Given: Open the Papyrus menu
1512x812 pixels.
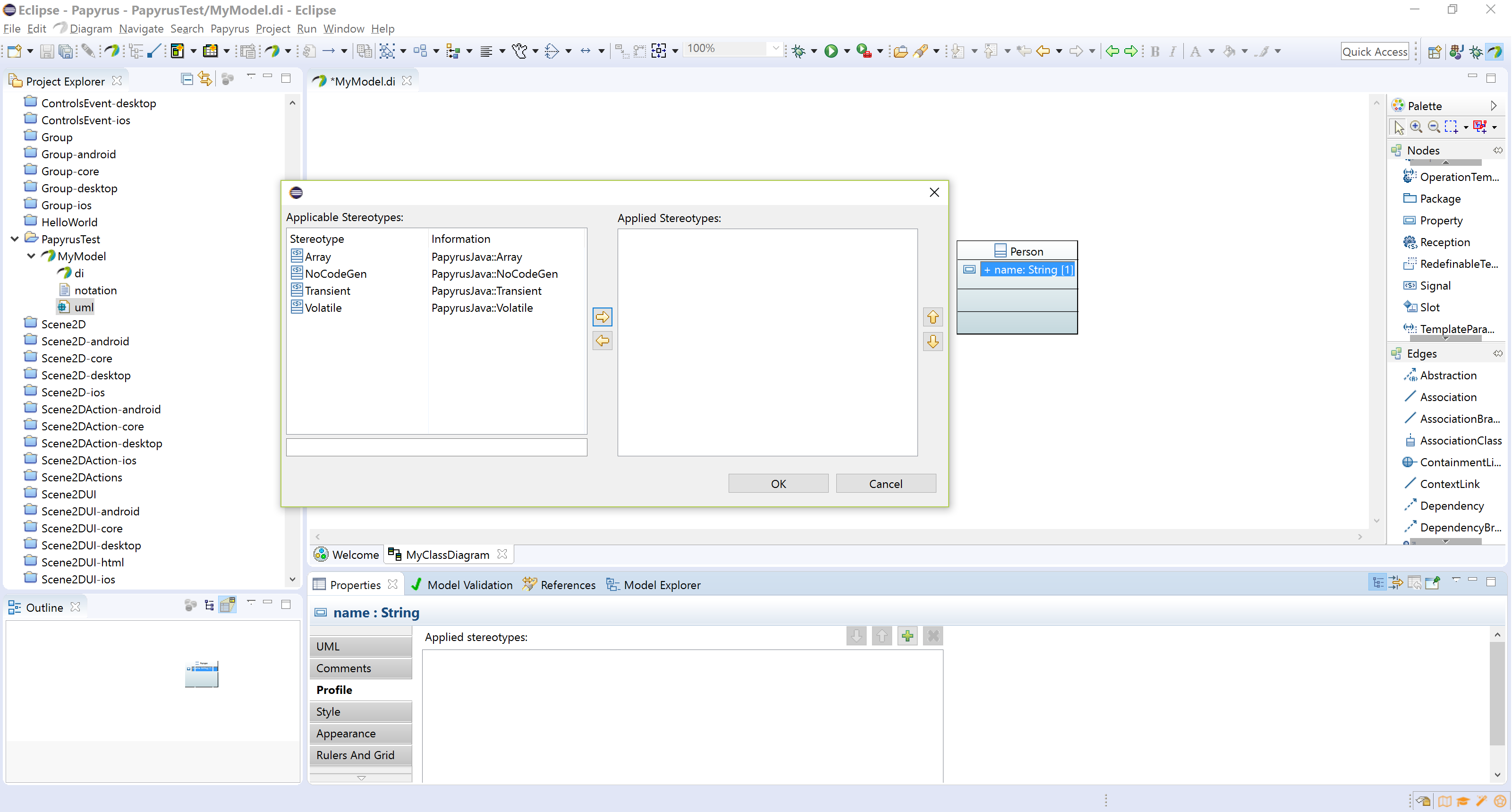Looking at the screenshot, I should [229, 28].
